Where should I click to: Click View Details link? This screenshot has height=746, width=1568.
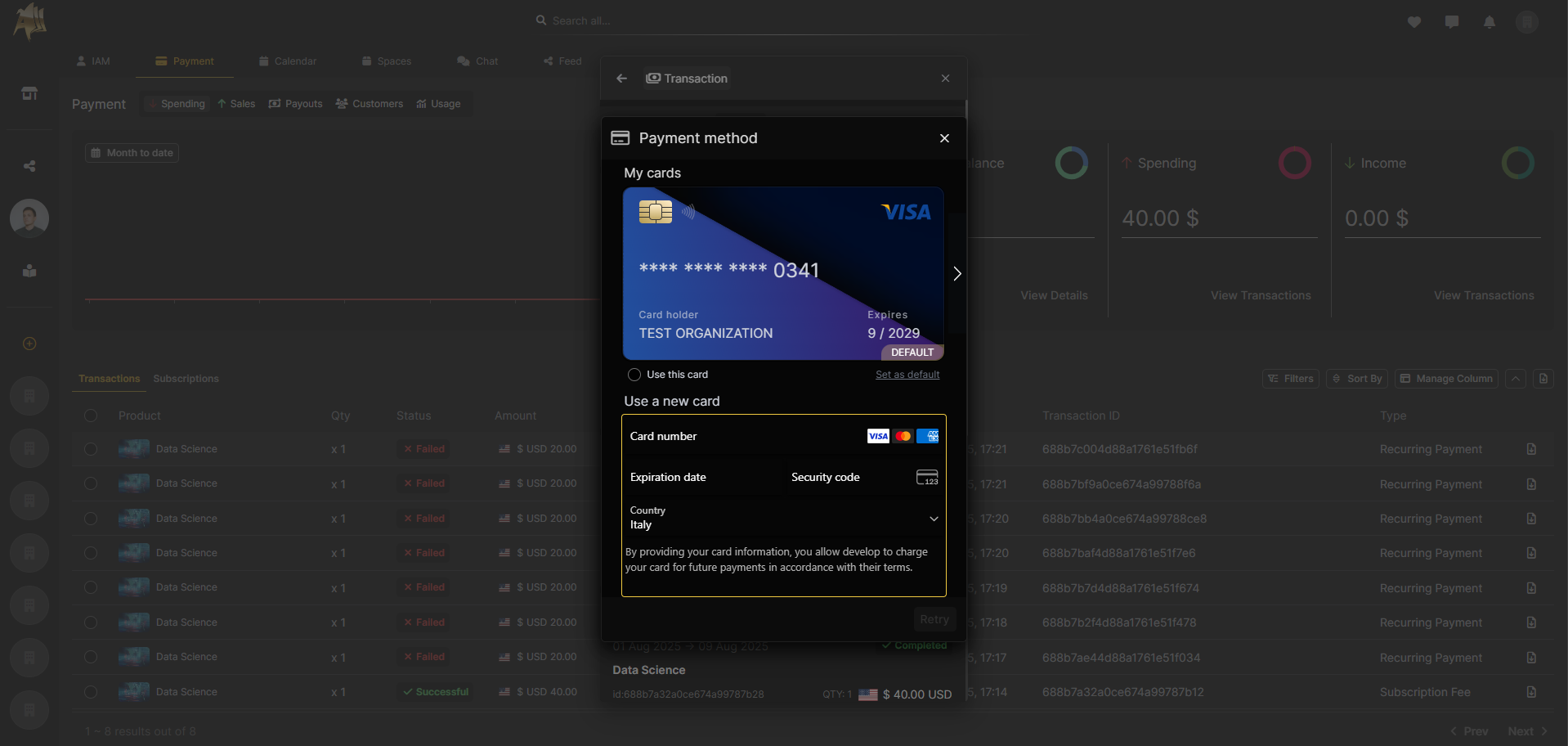point(1054,295)
